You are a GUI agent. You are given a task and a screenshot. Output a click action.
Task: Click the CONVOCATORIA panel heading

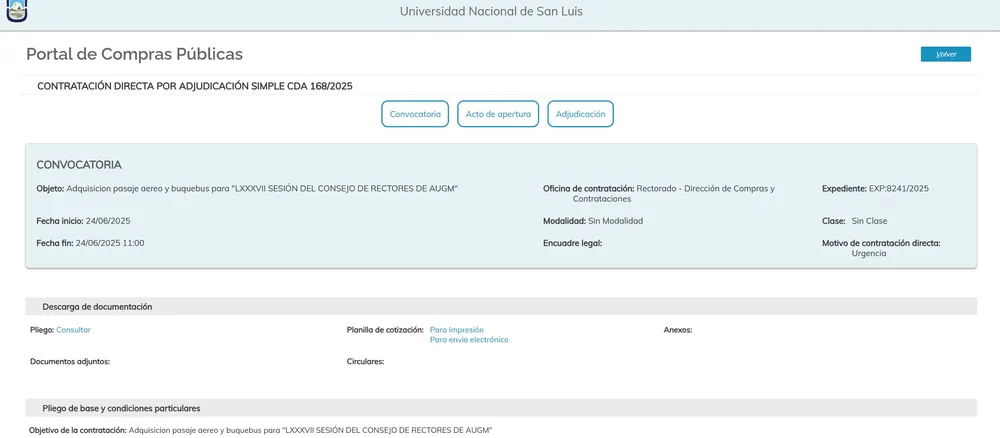coord(79,164)
